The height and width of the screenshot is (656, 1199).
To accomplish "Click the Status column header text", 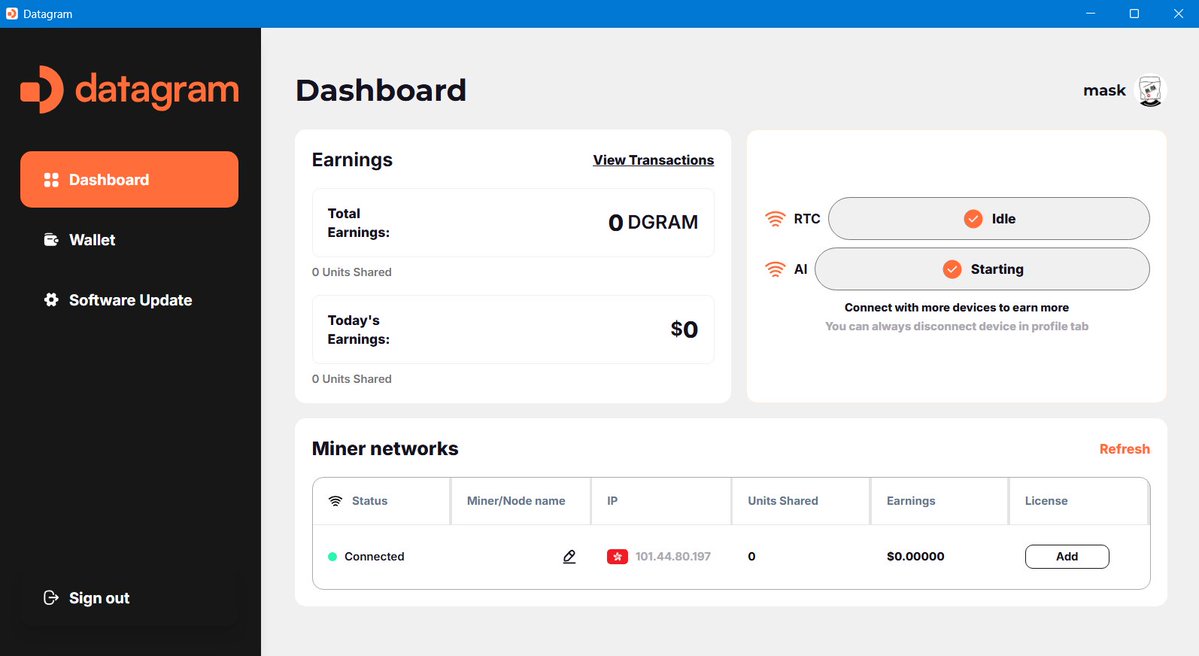I will (x=369, y=501).
